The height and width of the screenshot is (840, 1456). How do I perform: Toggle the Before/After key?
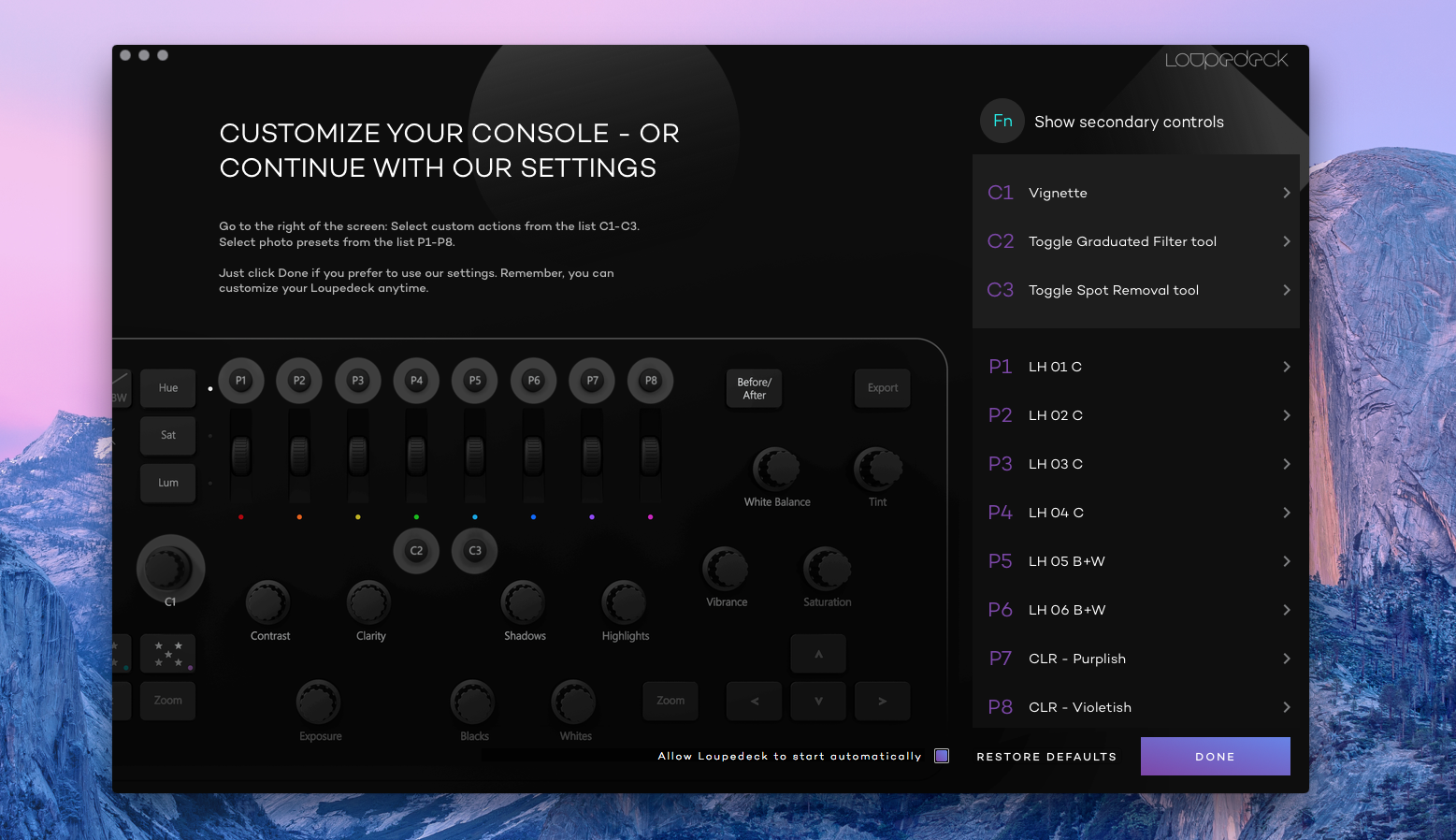[755, 388]
